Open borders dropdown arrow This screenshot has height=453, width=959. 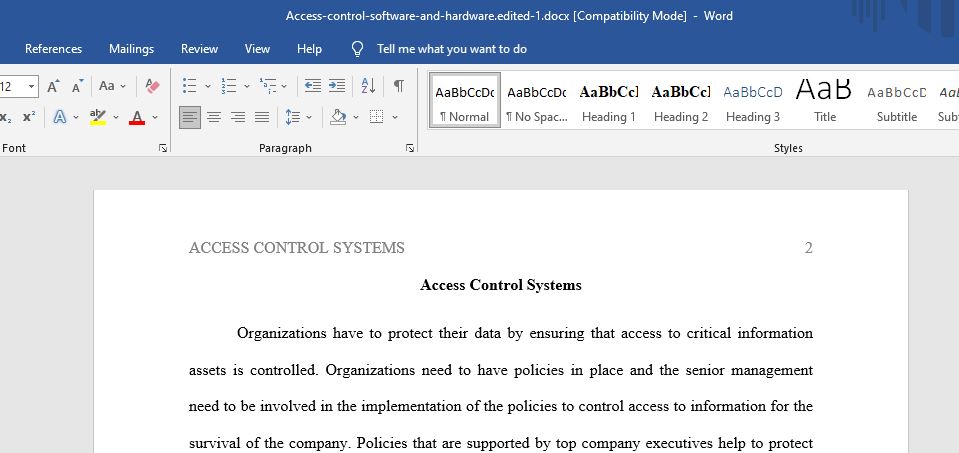coord(394,117)
